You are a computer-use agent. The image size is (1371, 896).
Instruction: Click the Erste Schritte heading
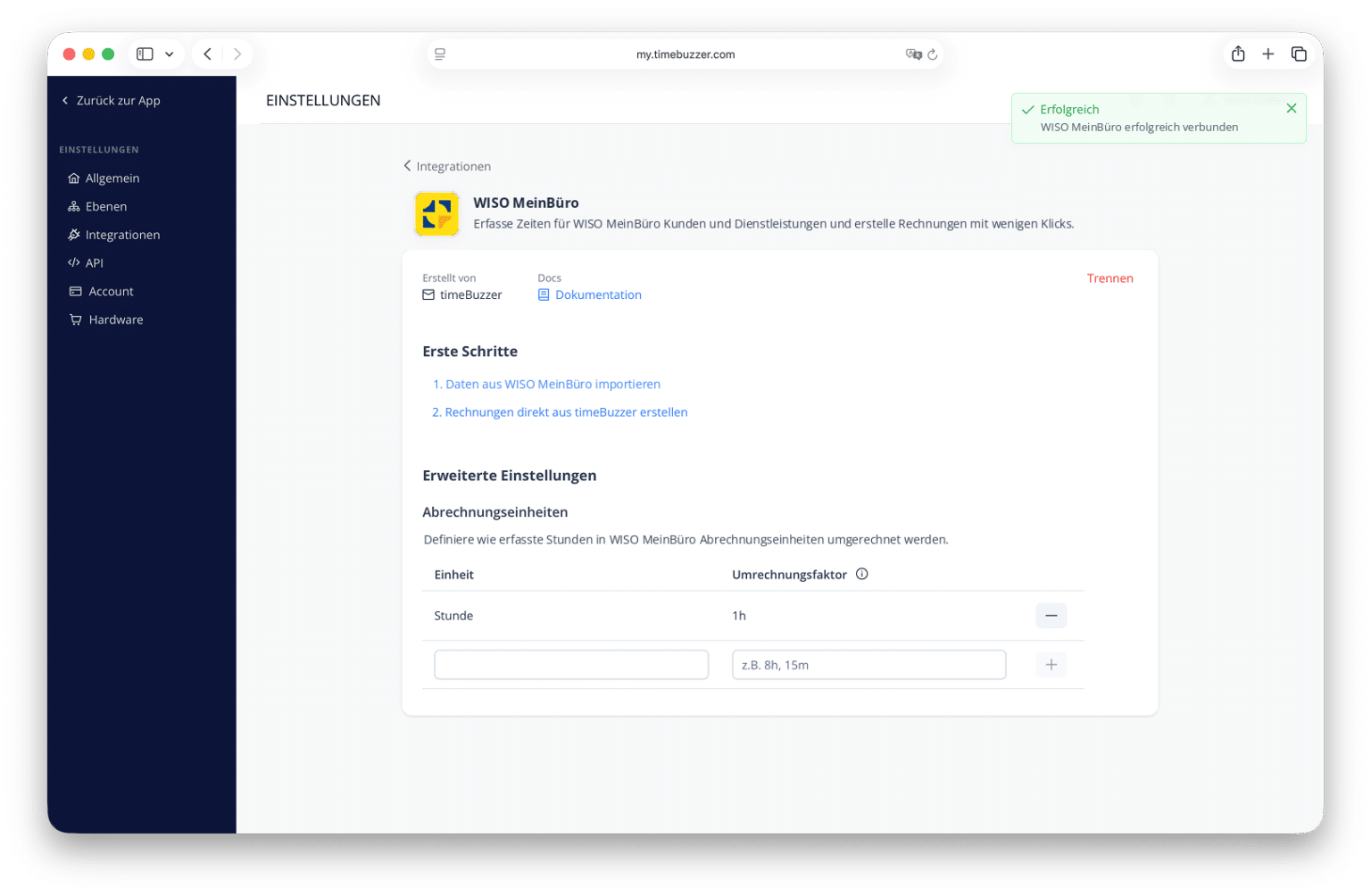469,352
